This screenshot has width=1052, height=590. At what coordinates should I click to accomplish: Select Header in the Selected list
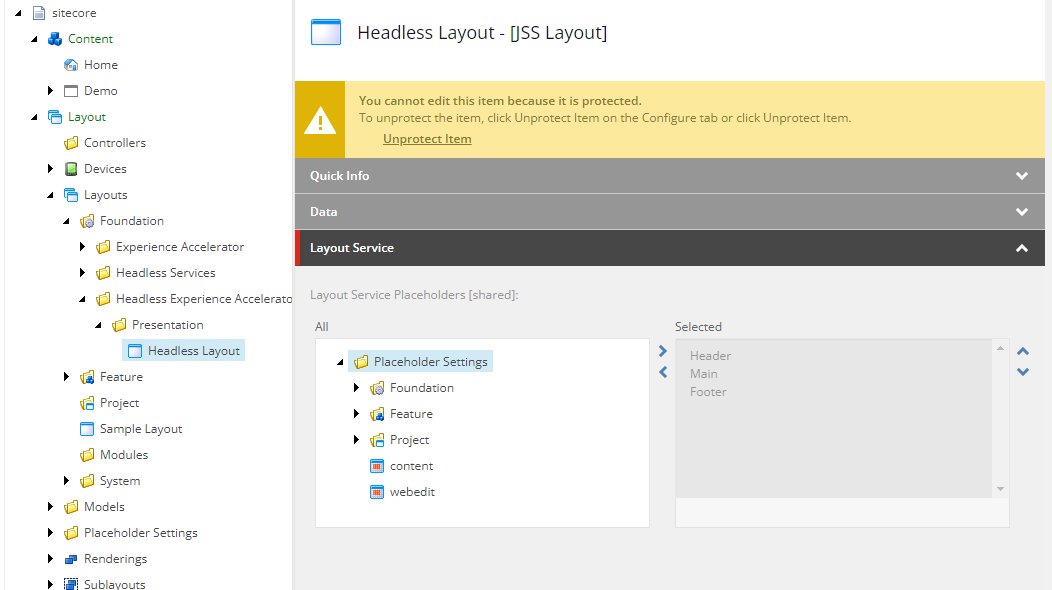(710, 356)
